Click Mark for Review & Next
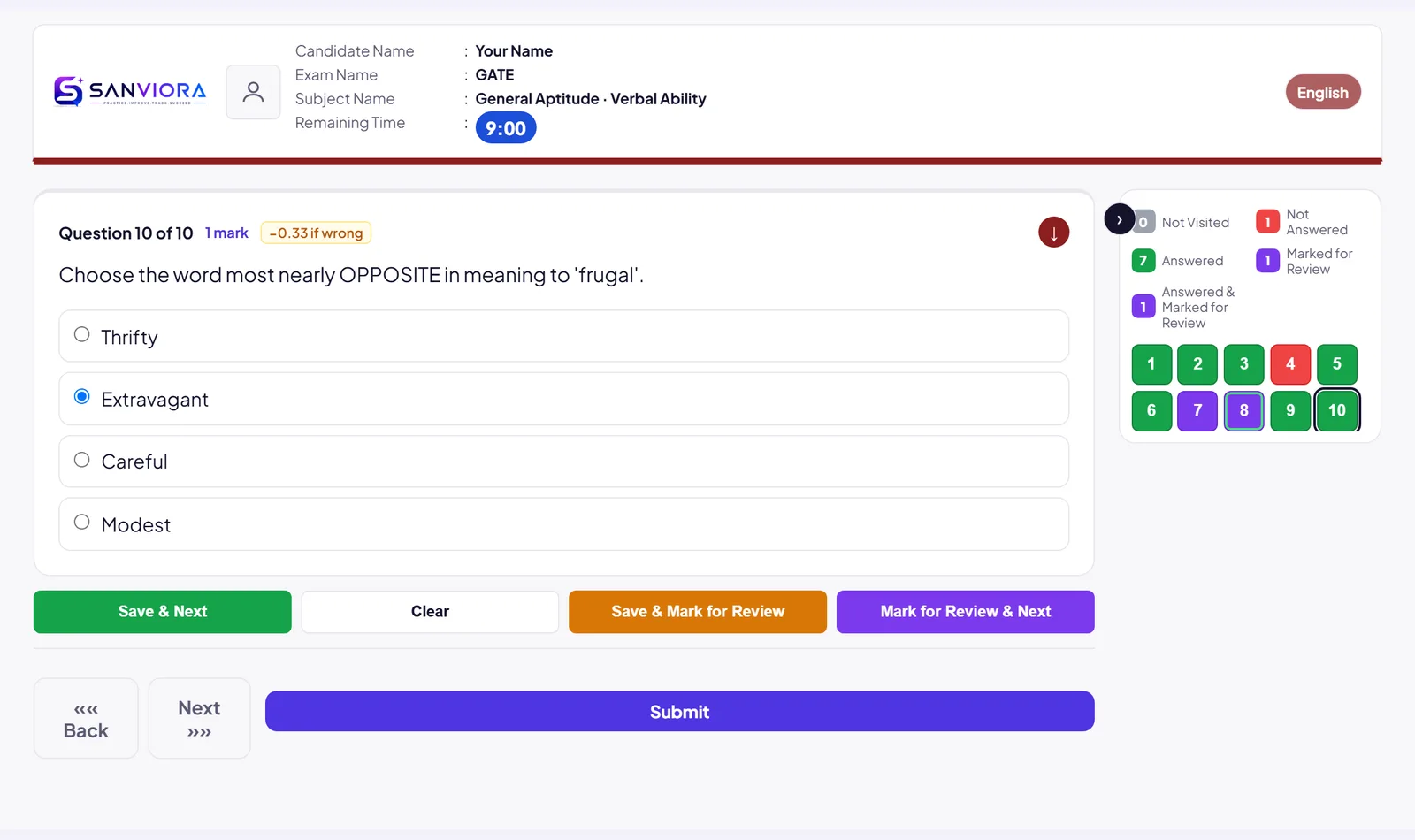Screen dimensions: 1415x840 click(966, 612)
